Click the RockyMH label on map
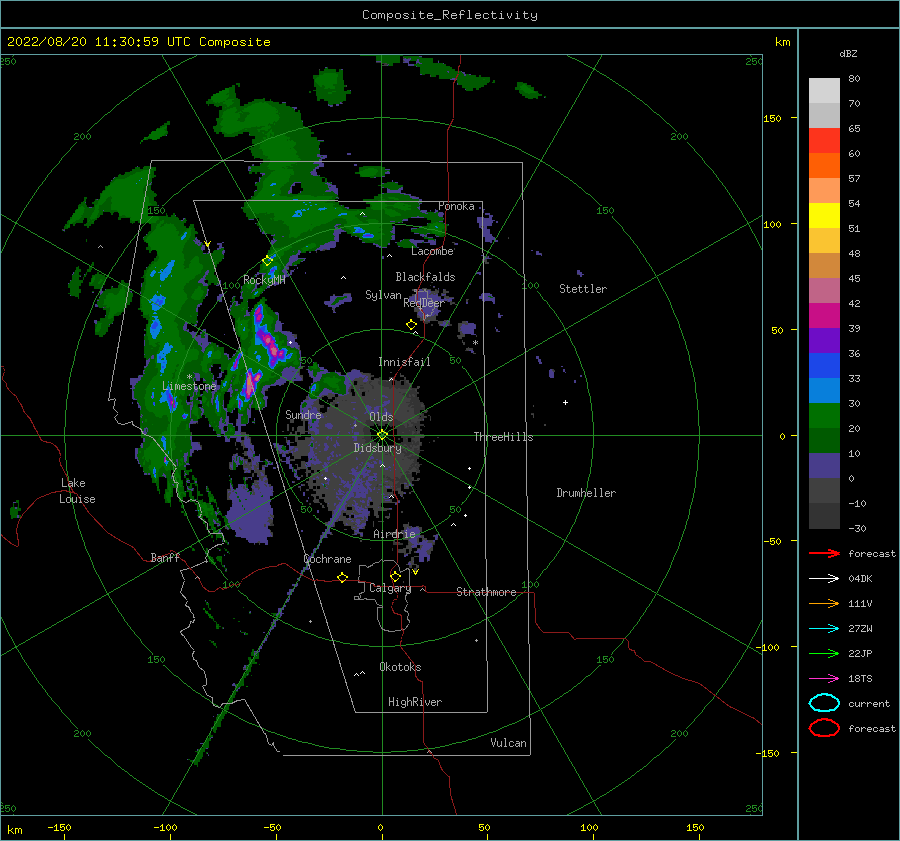900x841 pixels. [264, 280]
